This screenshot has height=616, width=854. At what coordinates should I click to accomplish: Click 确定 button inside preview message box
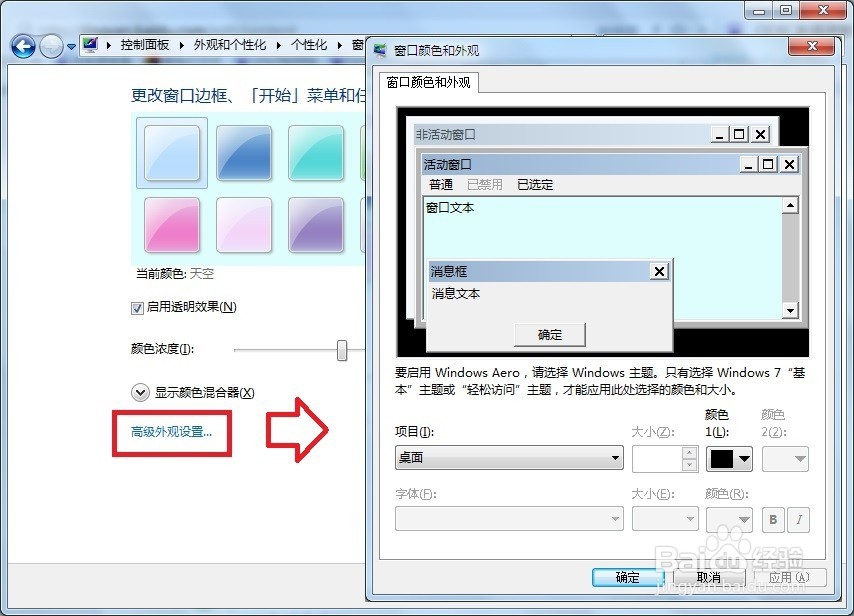click(550, 334)
